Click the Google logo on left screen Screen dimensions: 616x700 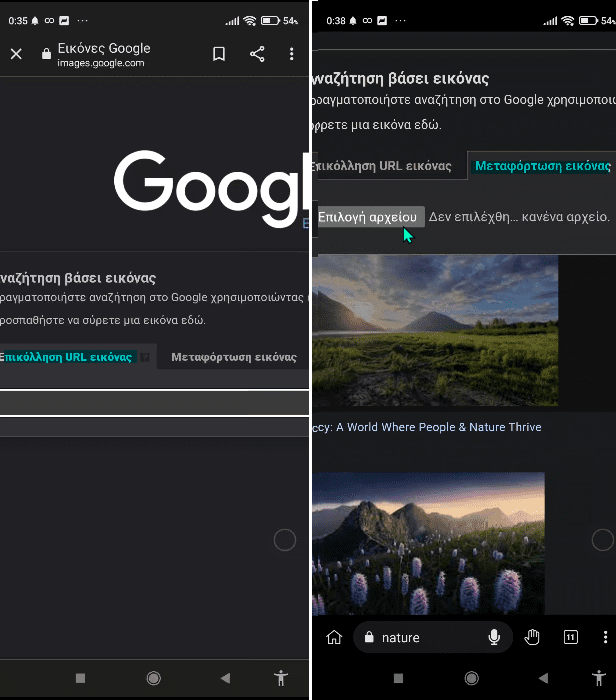pos(212,188)
